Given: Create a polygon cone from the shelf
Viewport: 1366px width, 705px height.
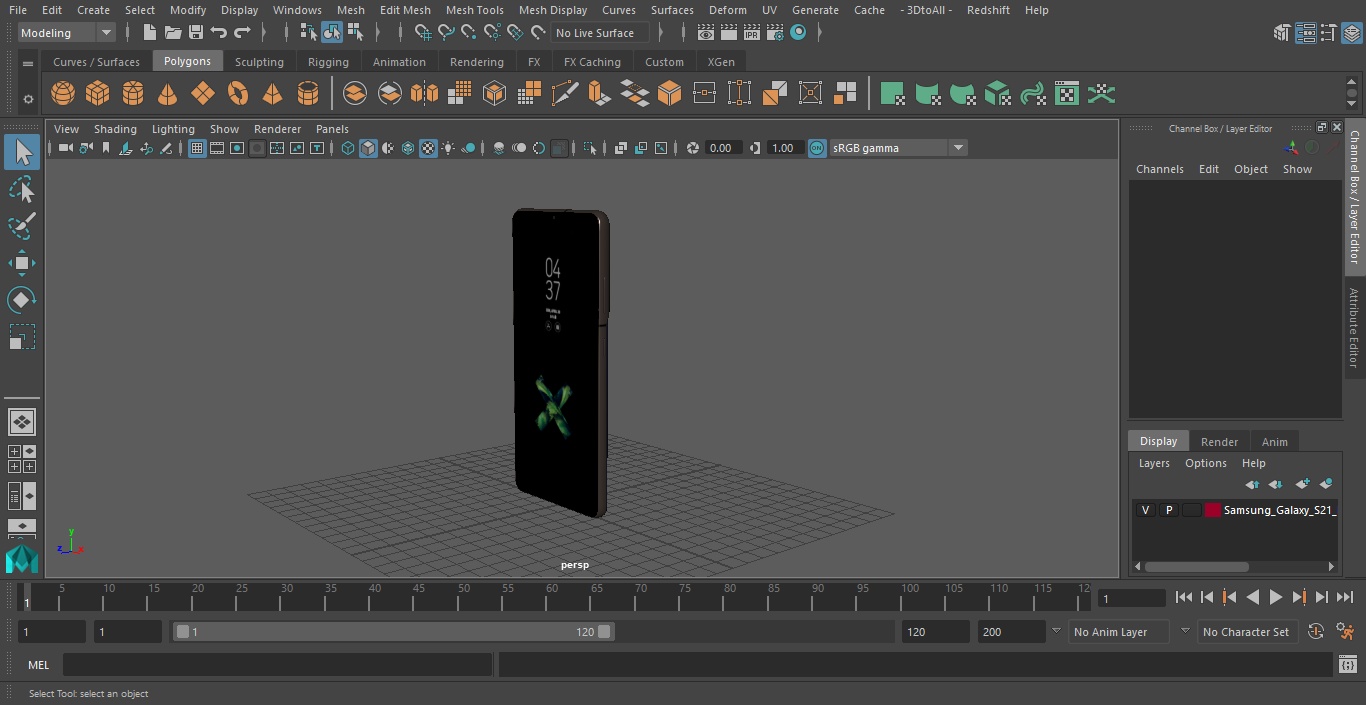Looking at the screenshot, I should (168, 94).
